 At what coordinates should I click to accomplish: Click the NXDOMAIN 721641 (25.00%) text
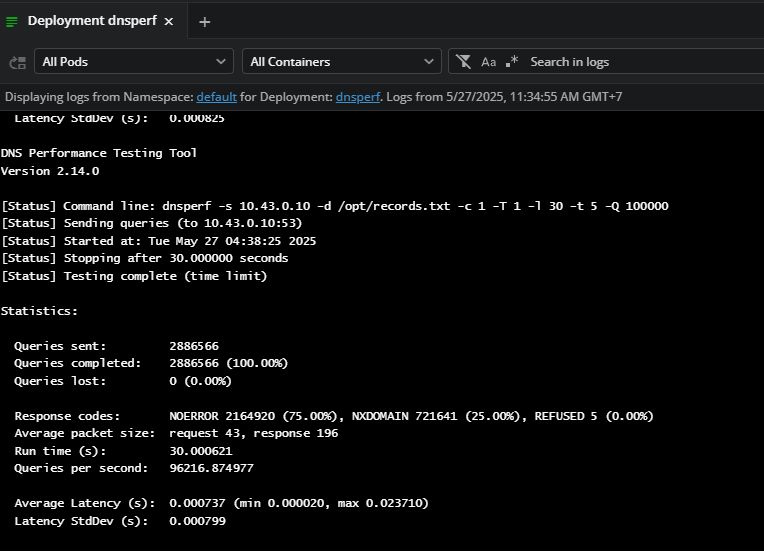point(436,416)
